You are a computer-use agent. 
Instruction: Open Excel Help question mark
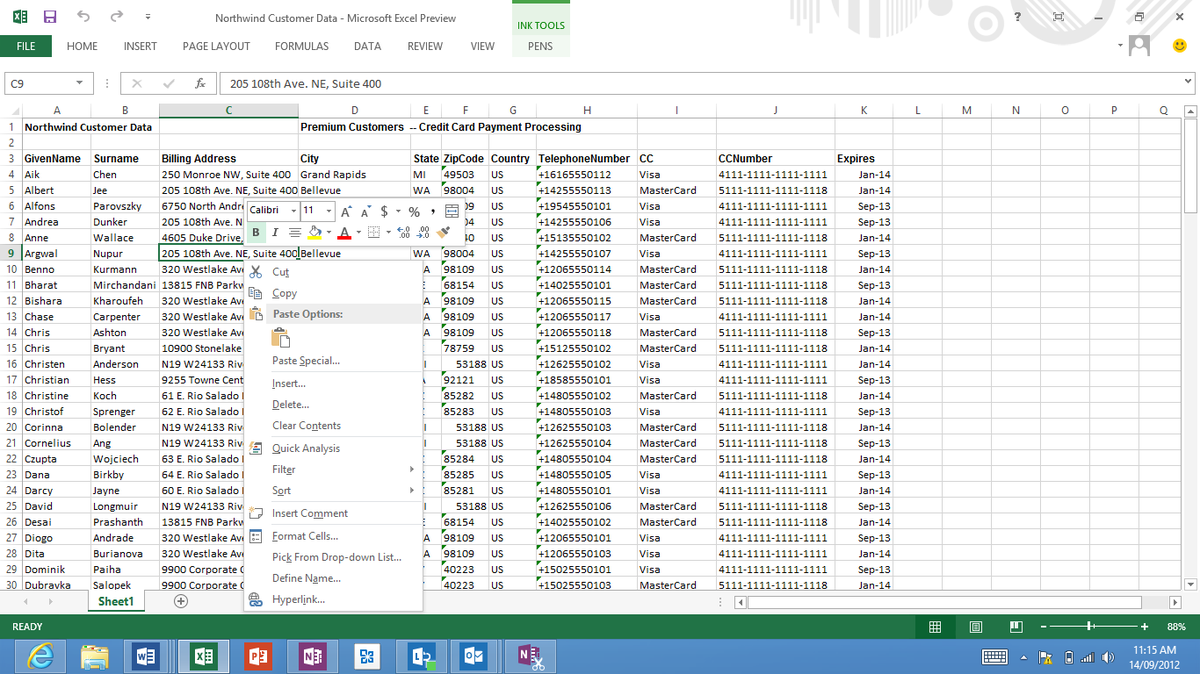[x=1017, y=17]
